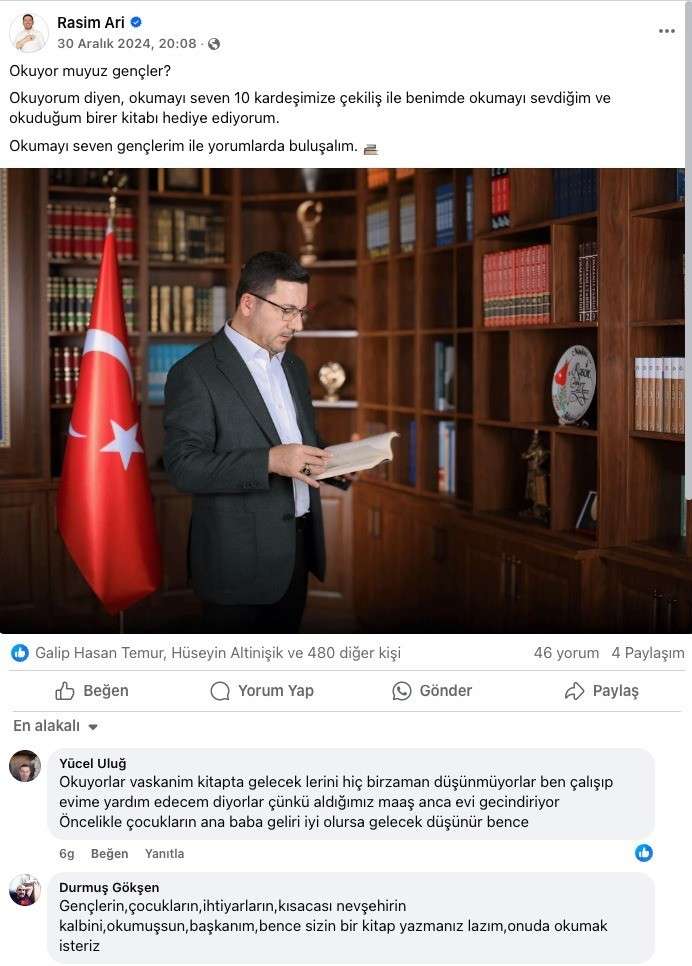Open the post timestamp 30 Aralık 2024
The height and width of the screenshot is (966, 692).
pyautogui.click(x=127, y=44)
